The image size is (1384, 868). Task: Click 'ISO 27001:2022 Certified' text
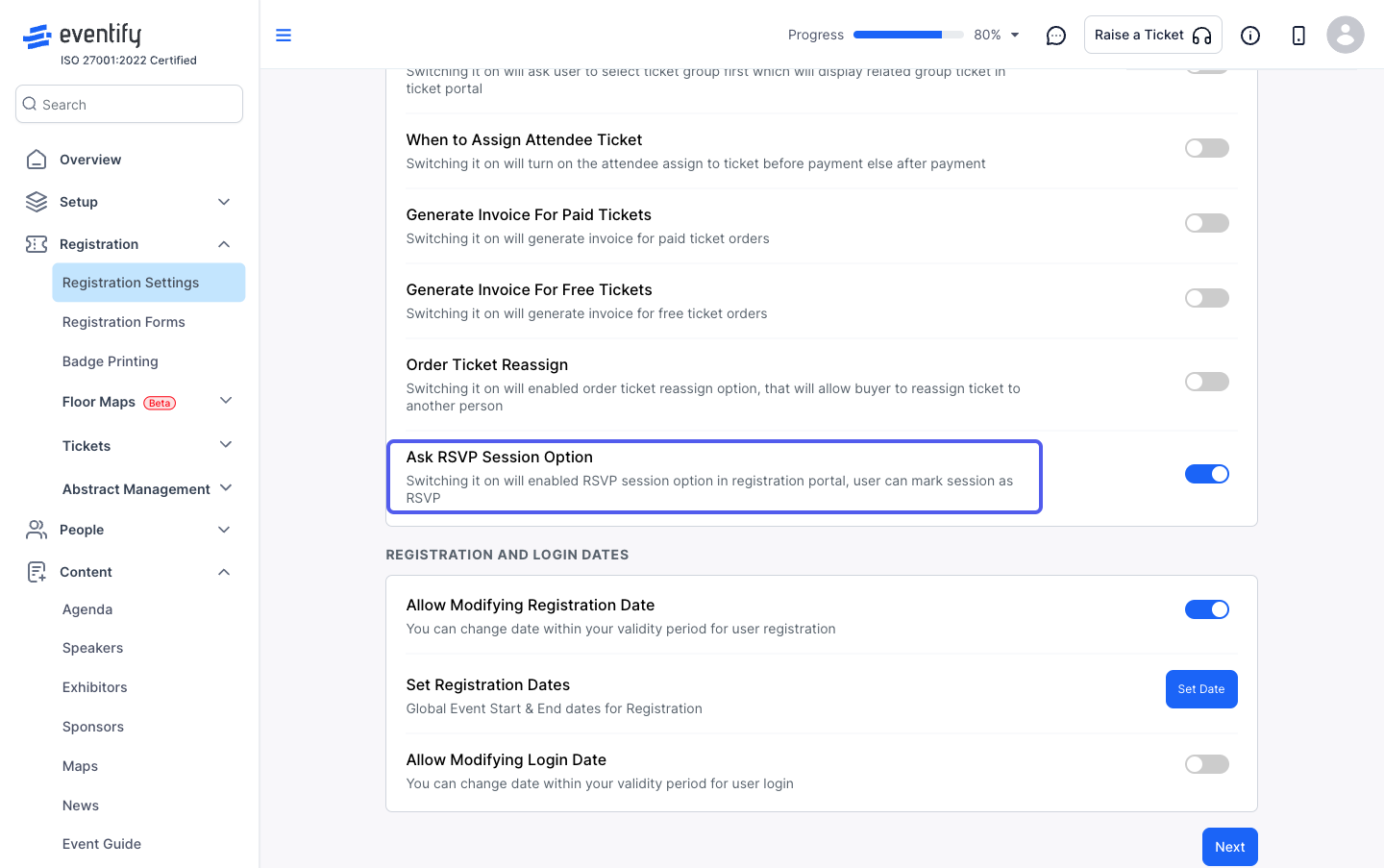pyautogui.click(x=129, y=61)
